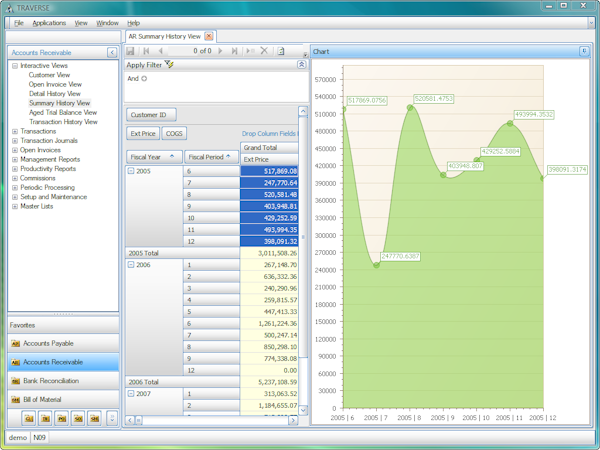Viewport: 600px width, 450px height.
Task: Collapse the 2005 fiscal year group
Action: click(131, 171)
